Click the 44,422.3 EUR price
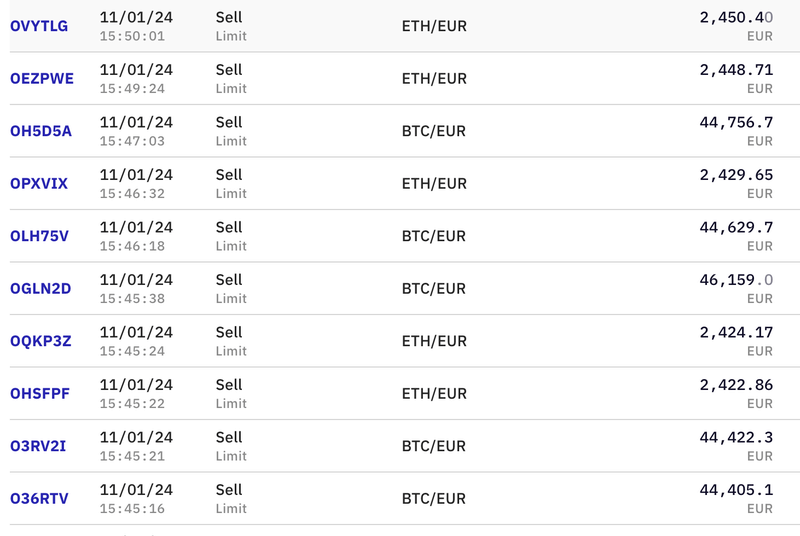Viewport: 800px width, 536px height. click(736, 437)
